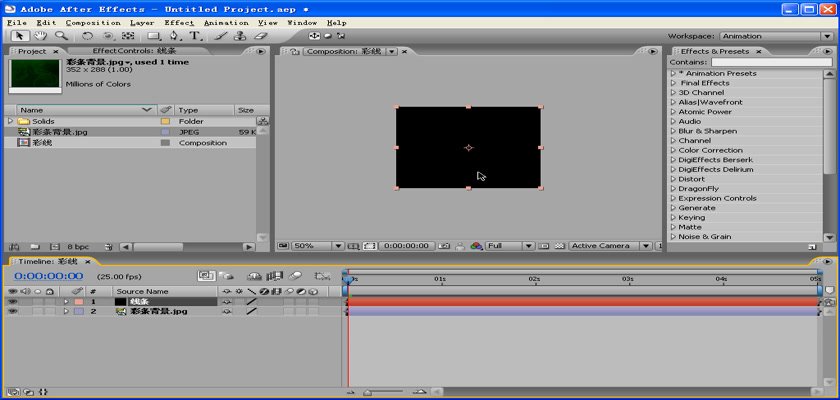The width and height of the screenshot is (840, 400).
Task: Select the Eraser tool
Action: [x=260, y=36]
